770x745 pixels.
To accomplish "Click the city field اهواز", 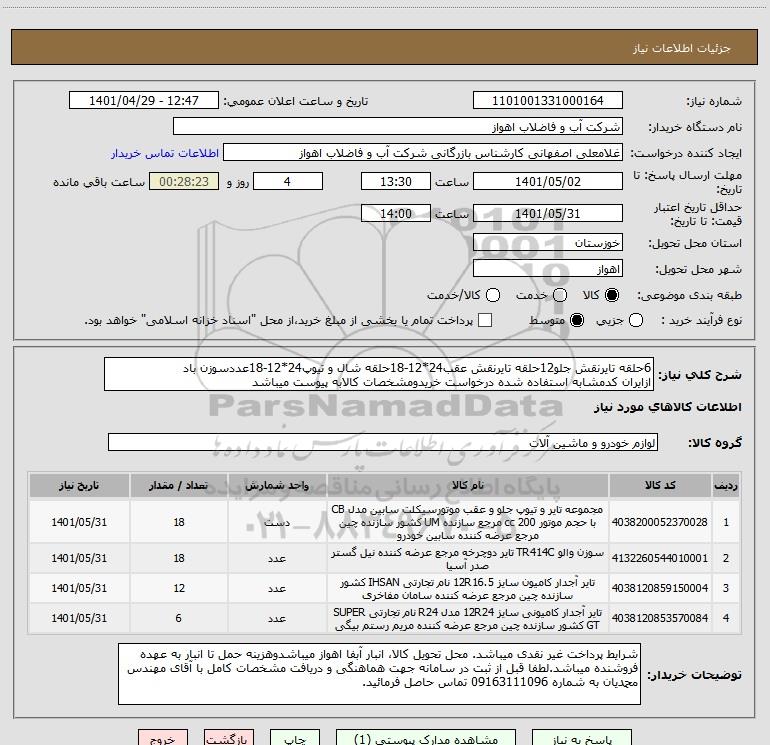I will [x=548, y=269].
